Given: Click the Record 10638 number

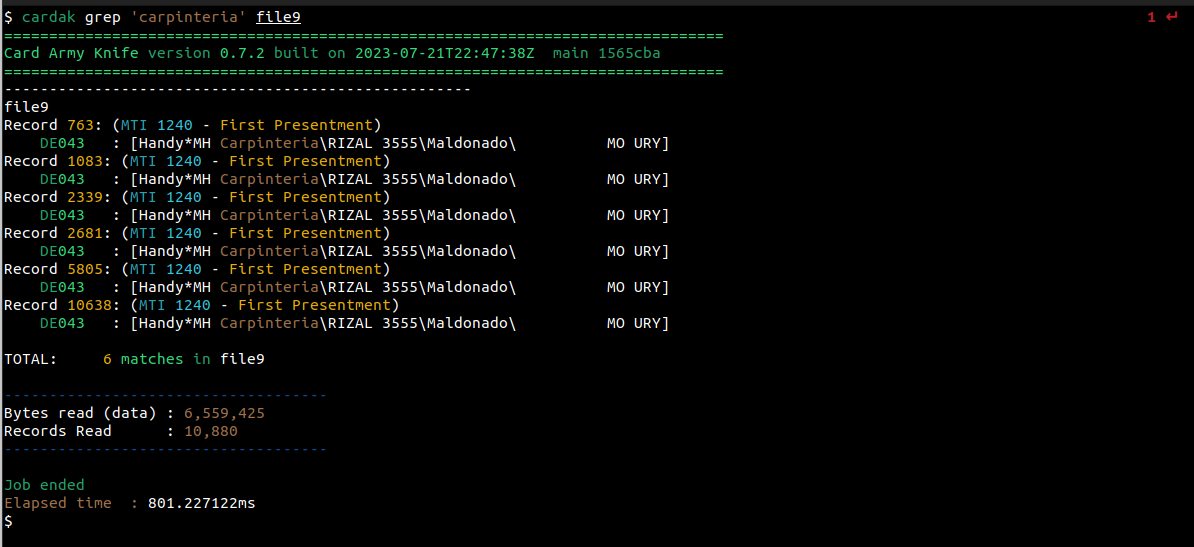Looking at the screenshot, I should [89, 305].
